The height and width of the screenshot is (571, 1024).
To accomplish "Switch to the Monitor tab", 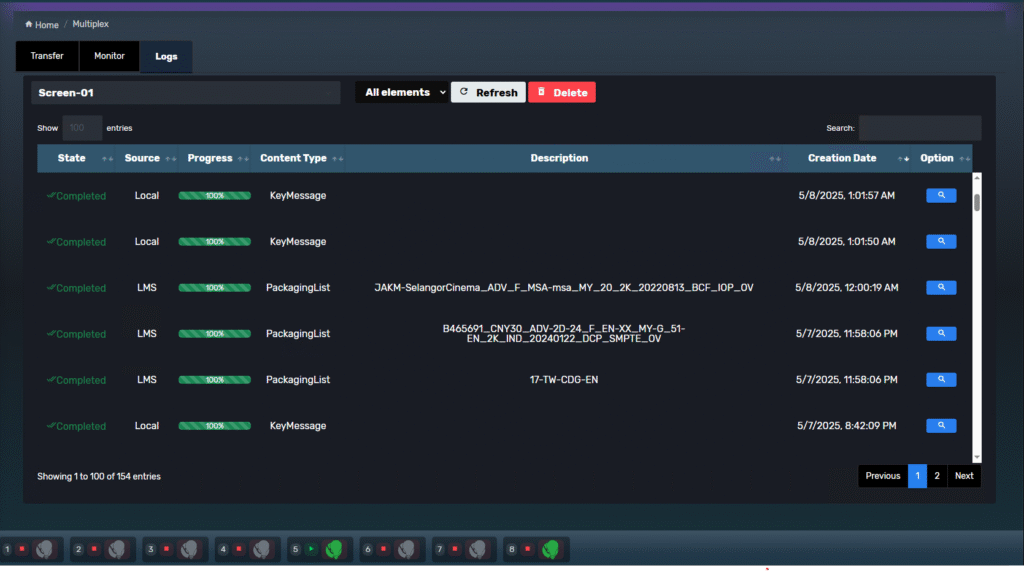I will point(109,56).
